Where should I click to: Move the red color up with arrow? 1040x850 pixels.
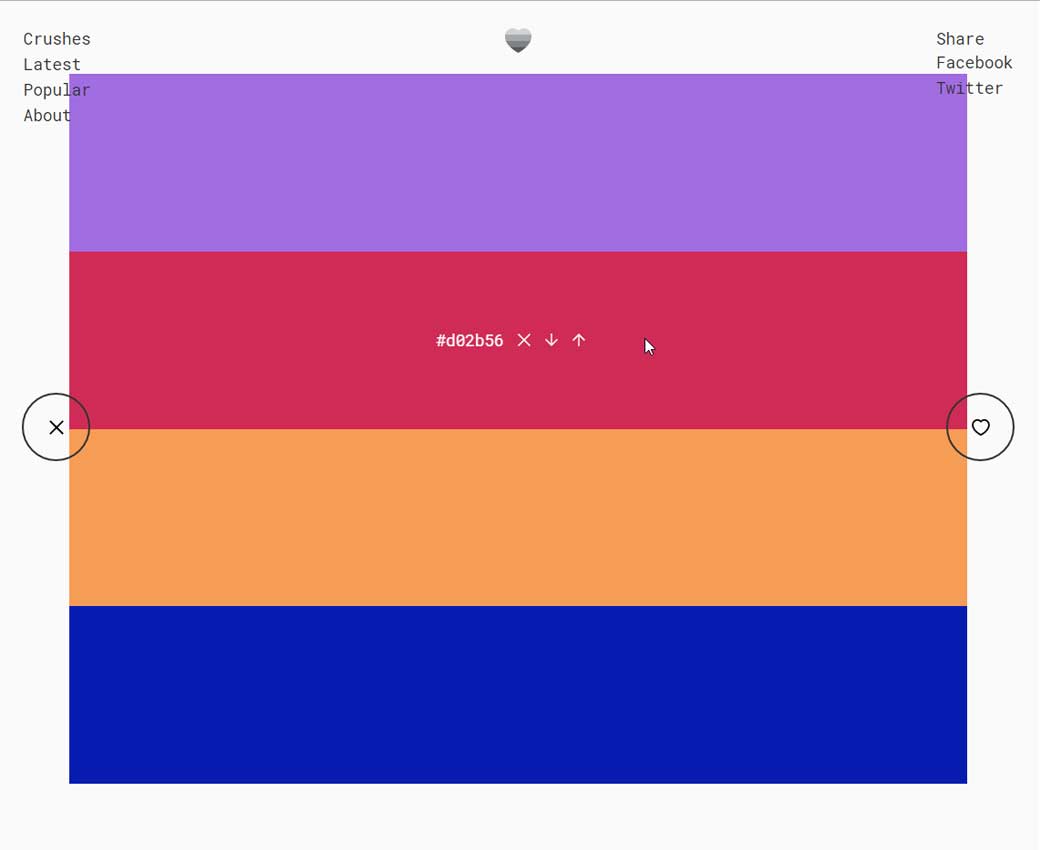(x=579, y=341)
